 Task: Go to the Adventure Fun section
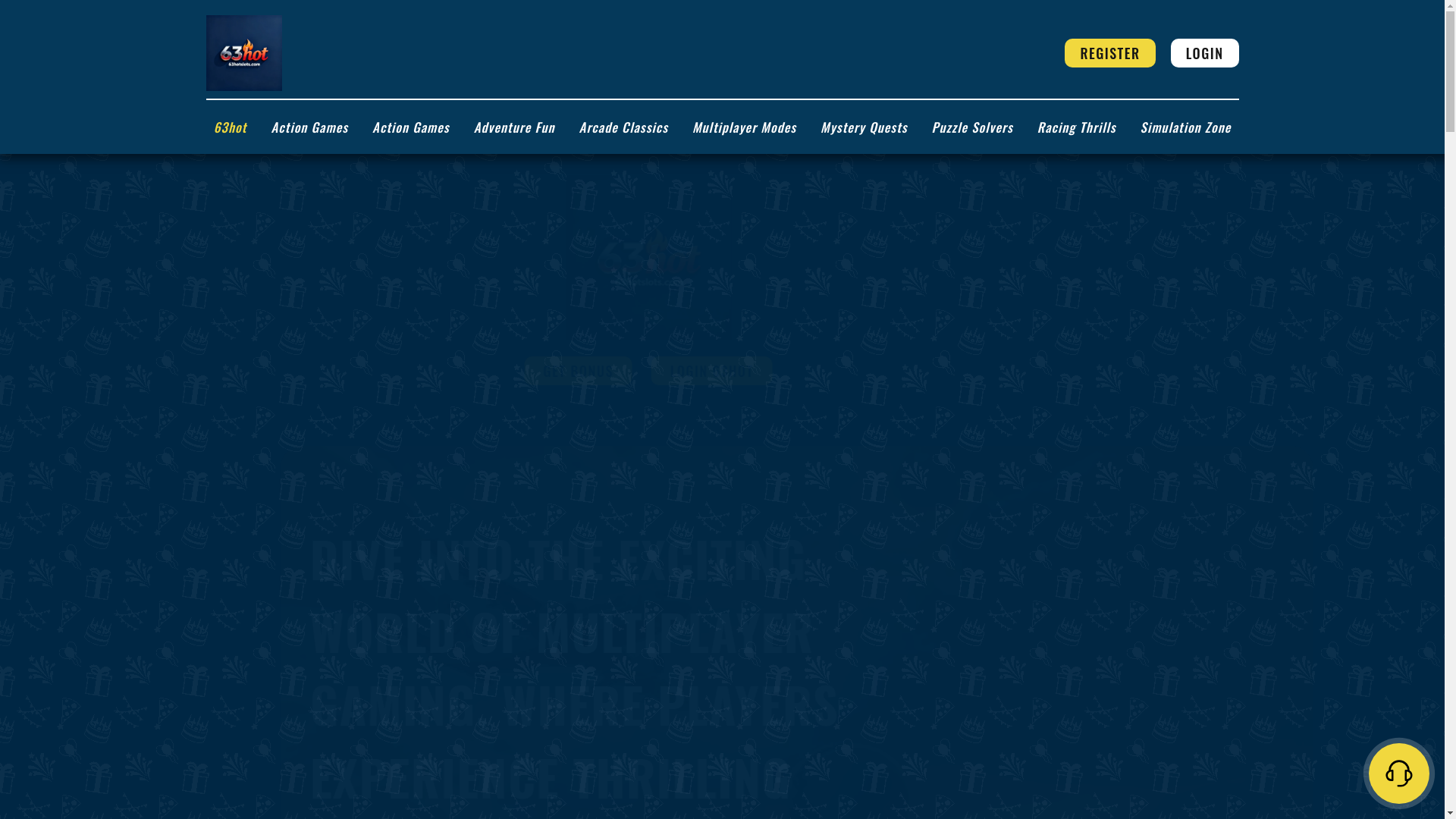coord(513,127)
